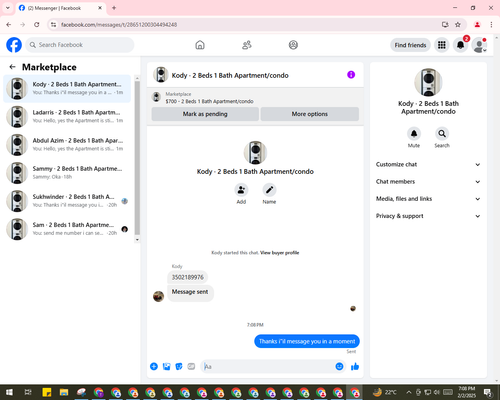Click the address bar URL
This screenshot has width=500, height=400.
[119, 25]
